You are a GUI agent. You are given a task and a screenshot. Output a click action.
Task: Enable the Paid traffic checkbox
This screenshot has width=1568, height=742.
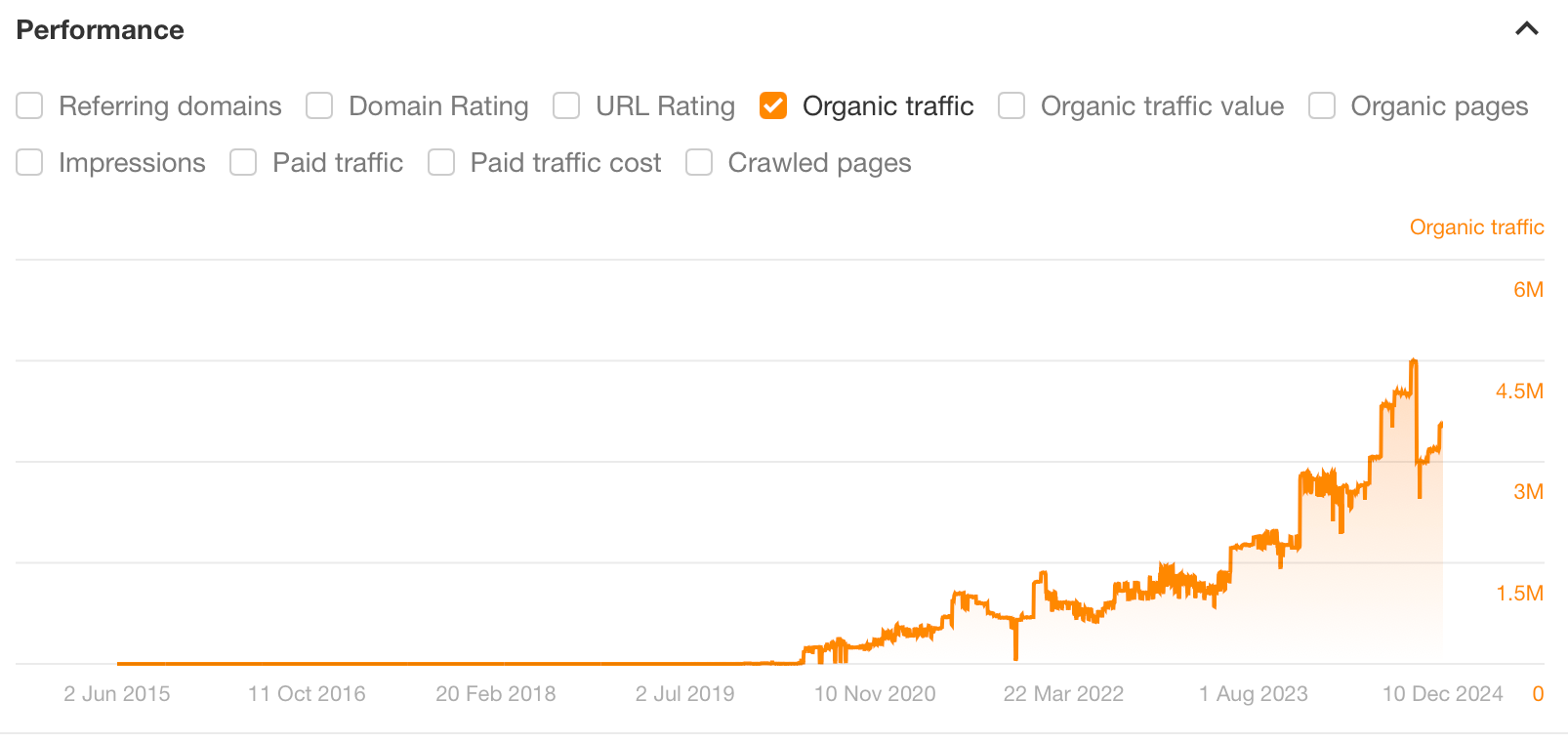242,162
